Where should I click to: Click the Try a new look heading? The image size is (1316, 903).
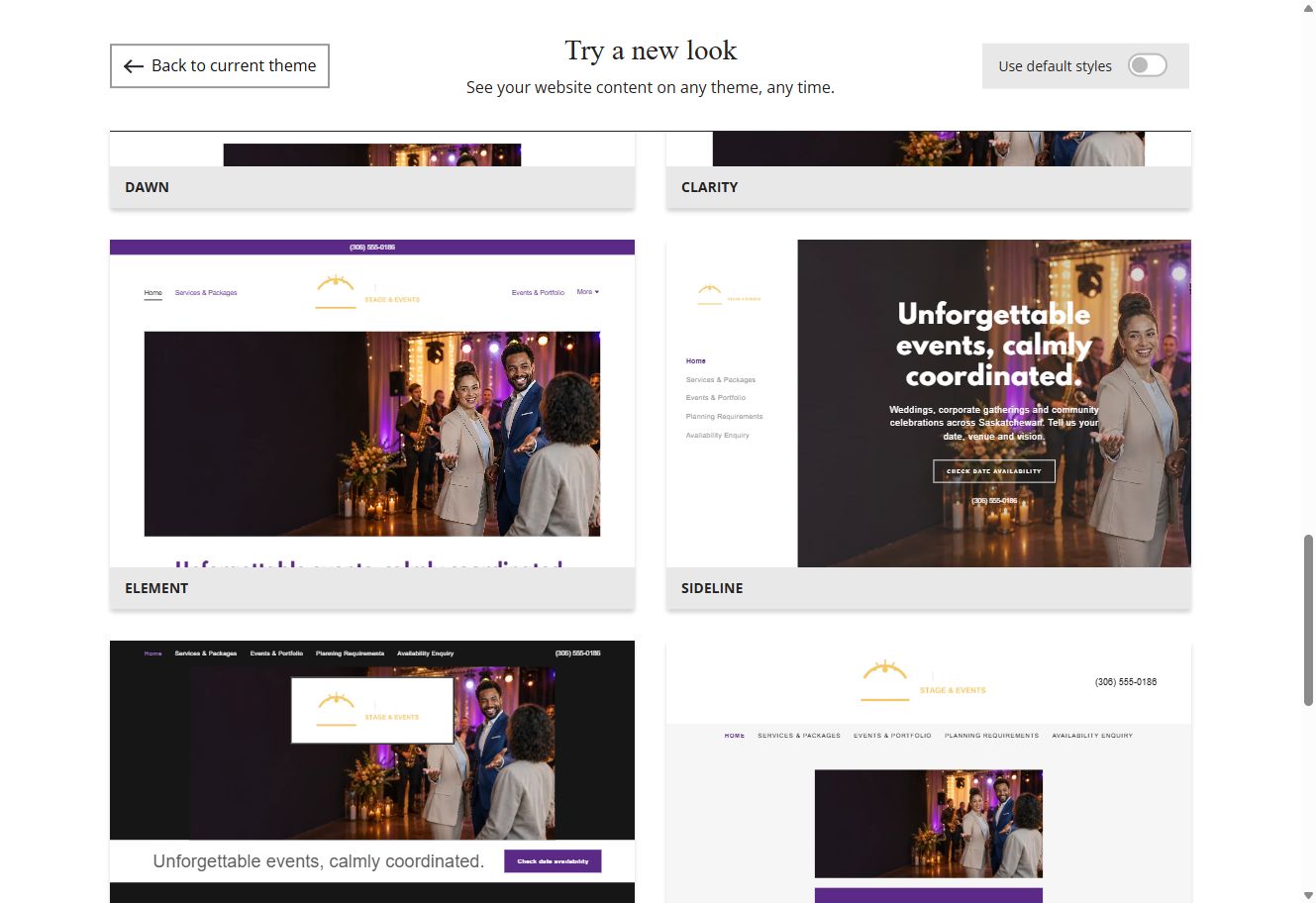click(x=651, y=50)
